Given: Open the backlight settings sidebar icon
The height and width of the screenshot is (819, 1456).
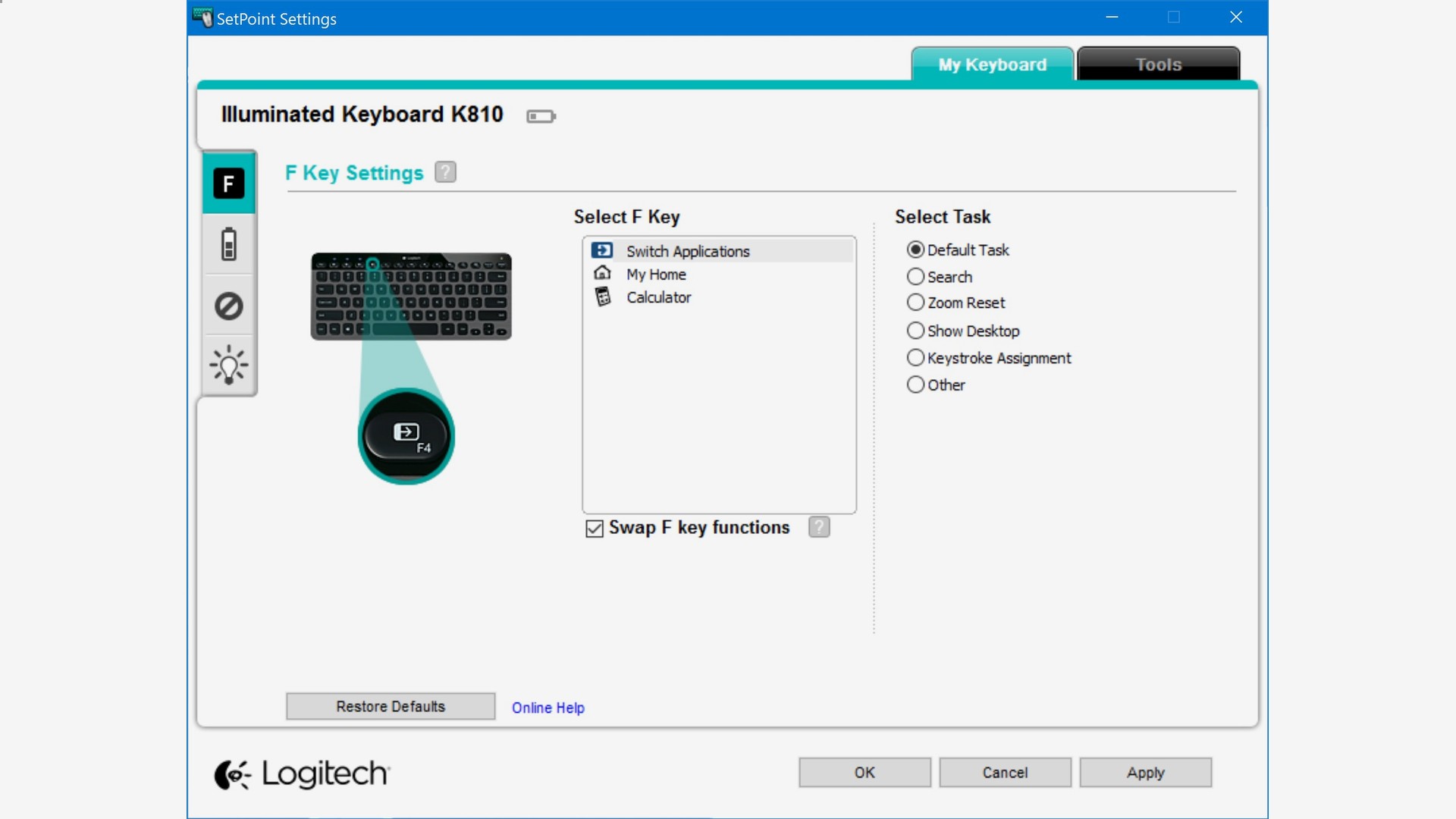Looking at the screenshot, I should pos(228,366).
